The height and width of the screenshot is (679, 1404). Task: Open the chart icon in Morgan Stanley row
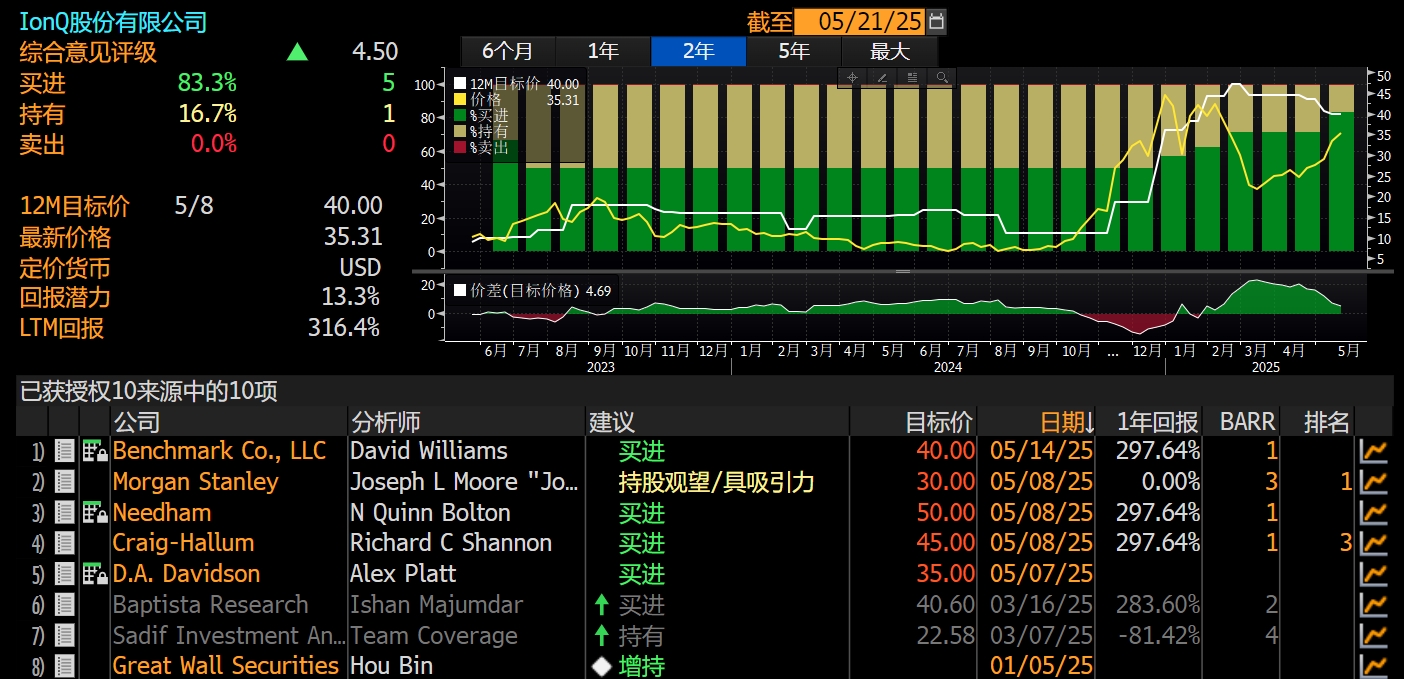tap(1375, 482)
